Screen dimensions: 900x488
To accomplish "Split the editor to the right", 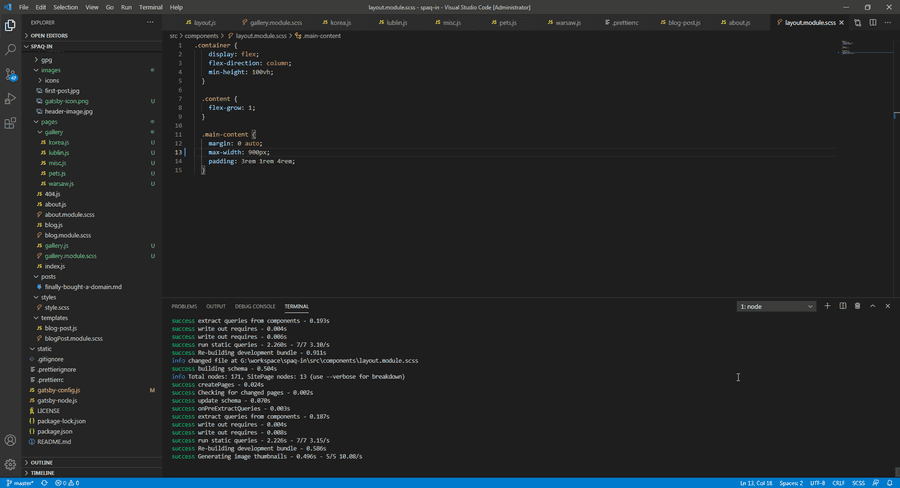I will [872, 22].
